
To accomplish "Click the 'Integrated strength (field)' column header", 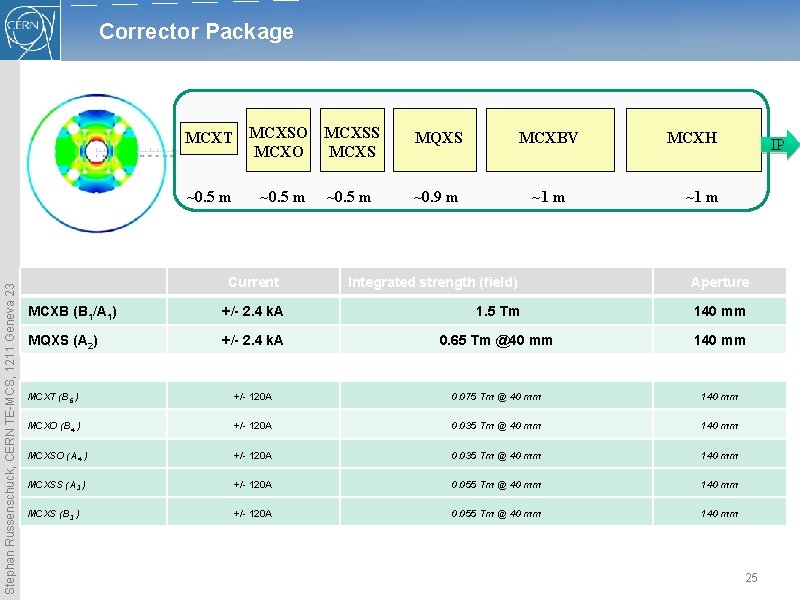I will pos(496,282).
